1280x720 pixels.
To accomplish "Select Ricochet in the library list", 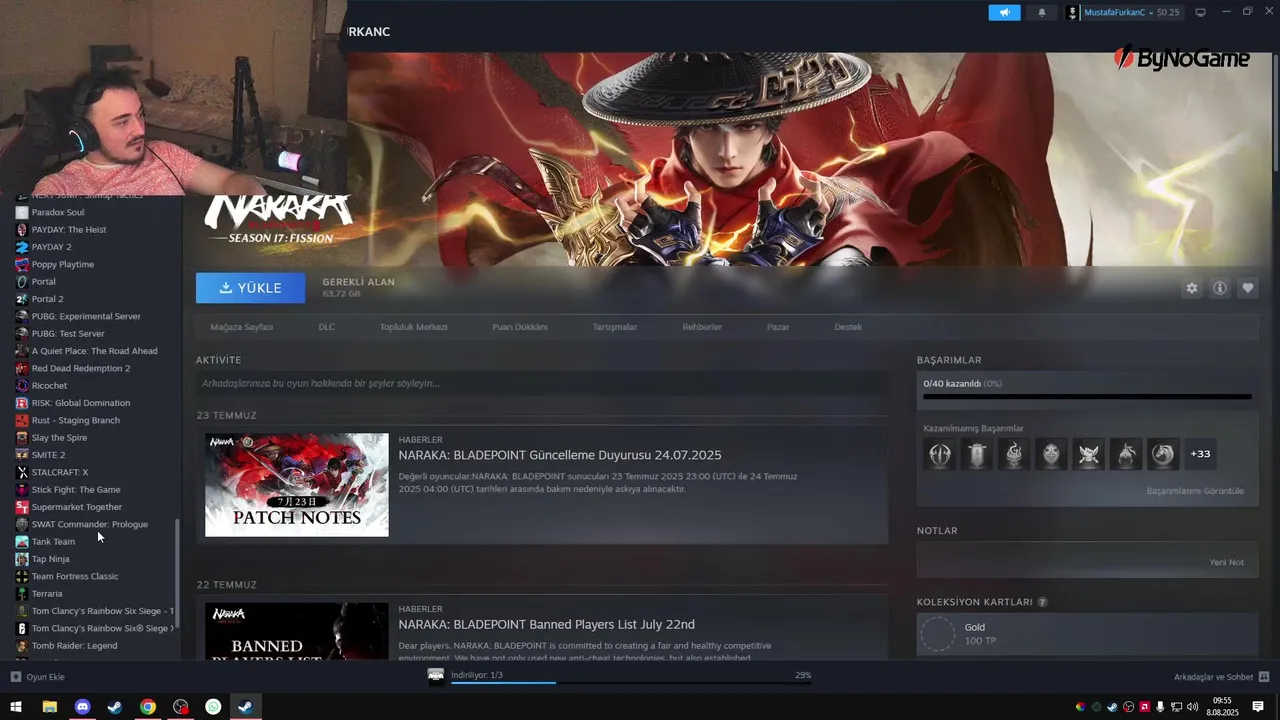I will [x=49, y=386].
